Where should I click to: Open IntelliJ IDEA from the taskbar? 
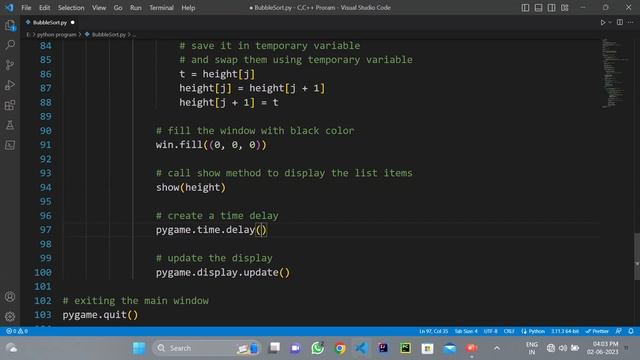(x=383, y=348)
